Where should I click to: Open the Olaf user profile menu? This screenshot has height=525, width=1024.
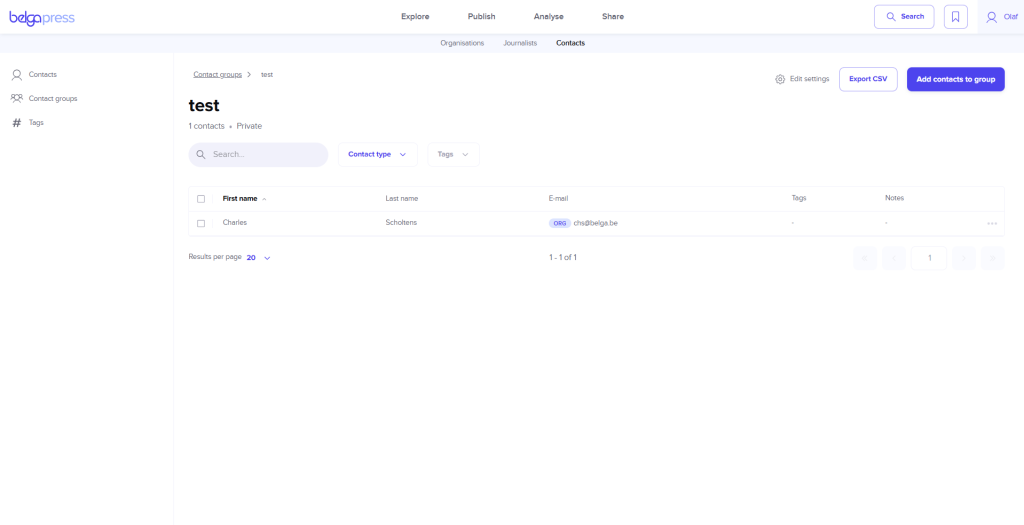[1003, 17]
